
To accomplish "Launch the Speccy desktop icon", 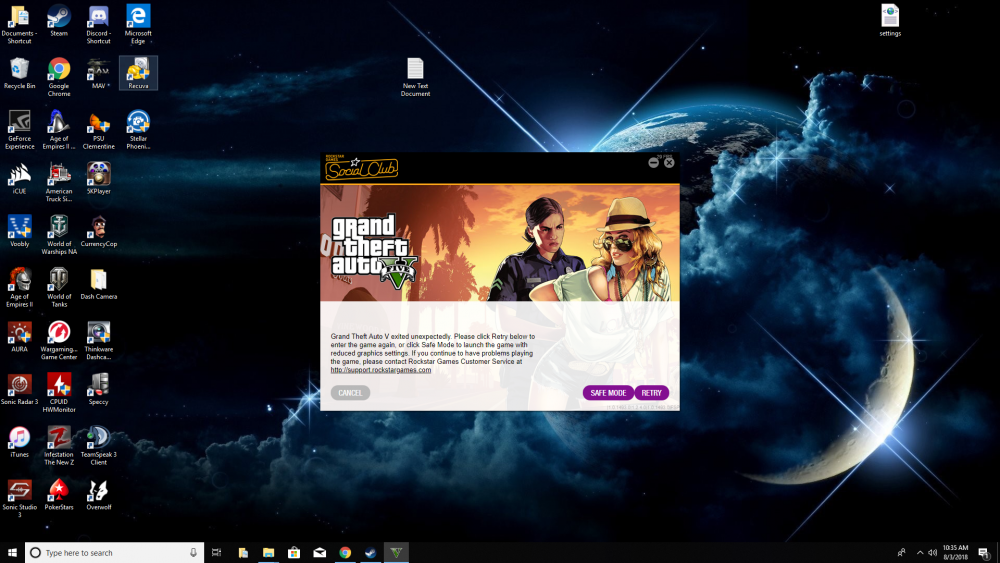I will coord(98,389).
